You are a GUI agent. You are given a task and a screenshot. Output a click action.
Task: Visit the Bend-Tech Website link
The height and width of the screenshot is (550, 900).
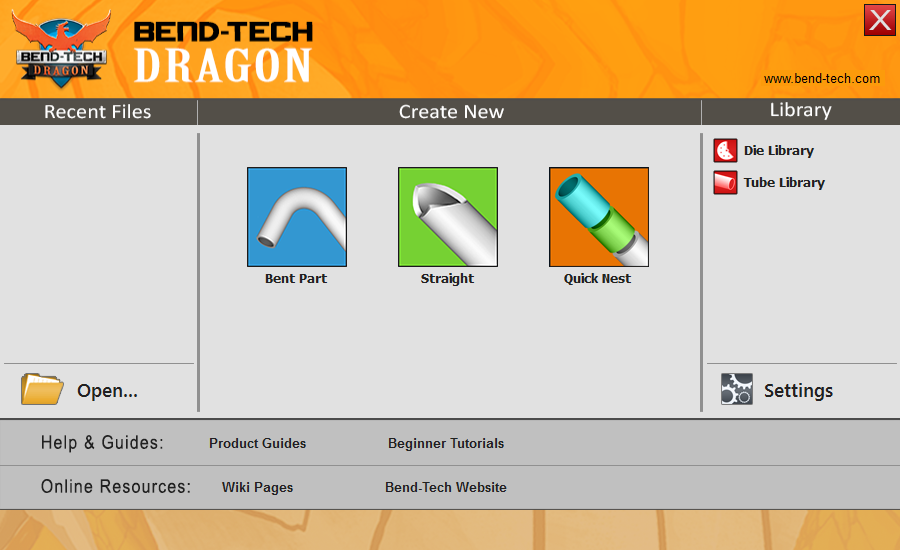[x=445, y=487]
